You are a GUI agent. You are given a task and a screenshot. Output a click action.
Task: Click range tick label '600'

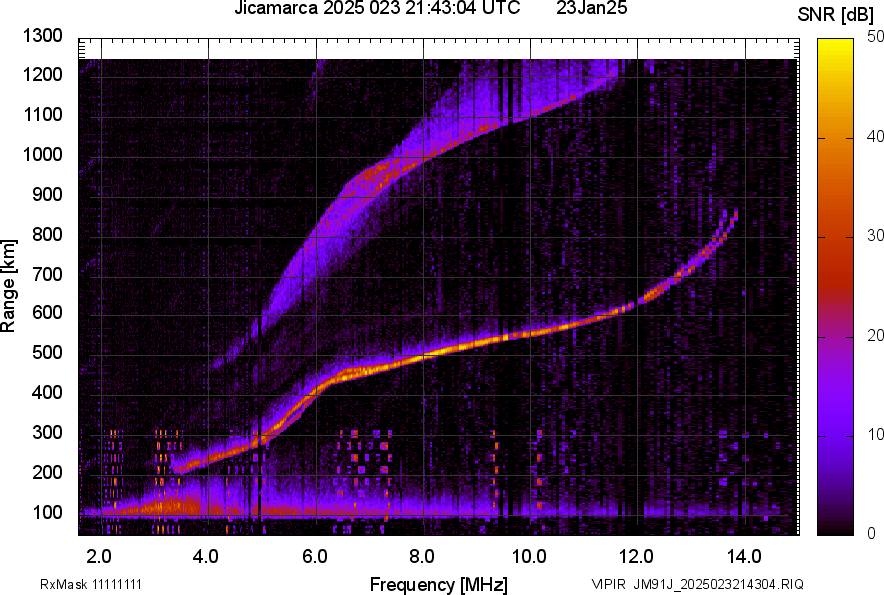[47, 313]
